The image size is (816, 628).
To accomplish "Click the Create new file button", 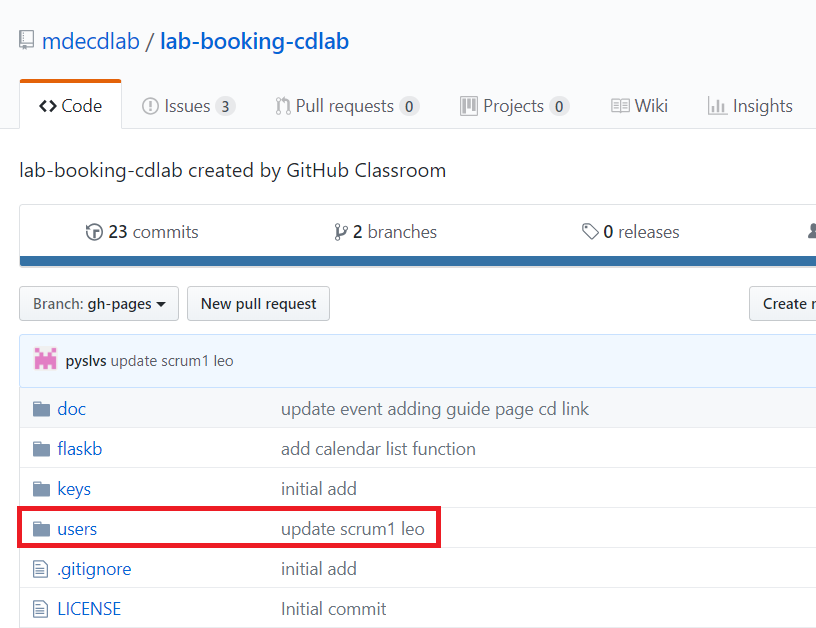I will tap(783, 303).
